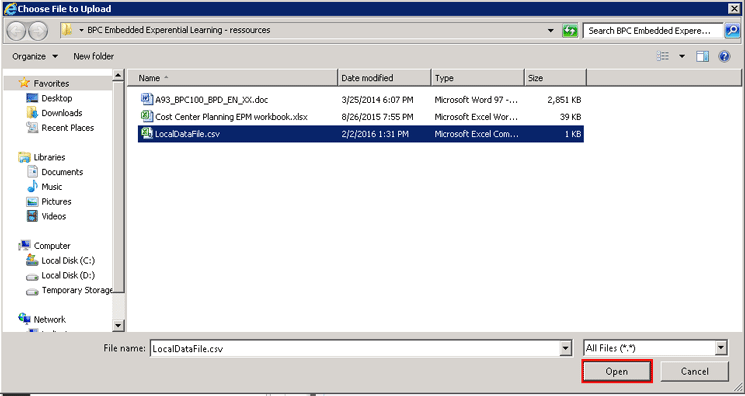745x396 pixels.
Task: Click the navigation pane scroll down arrow
Action: [x=118, y=325]
